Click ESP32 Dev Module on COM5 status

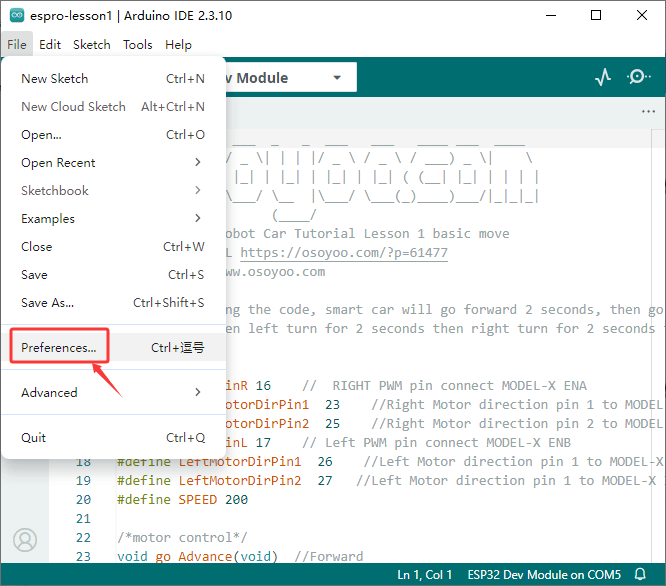click(544, 575)
